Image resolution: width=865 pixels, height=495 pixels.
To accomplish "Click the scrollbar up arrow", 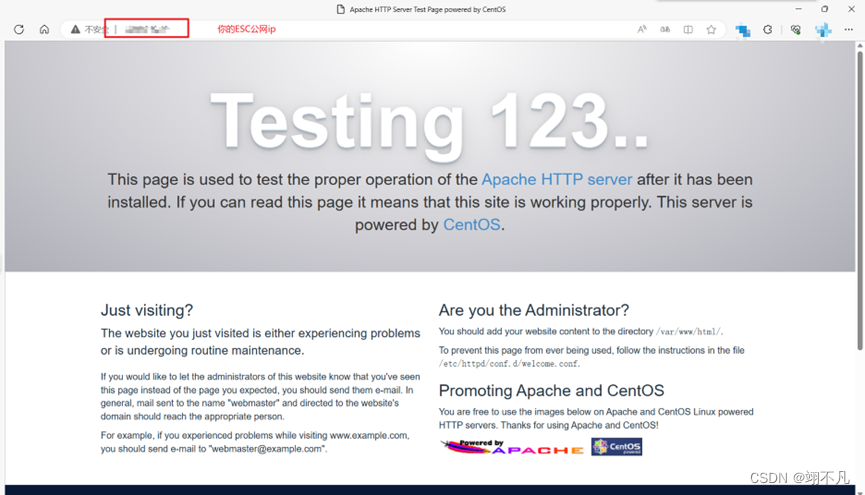I will pos(859,46).
